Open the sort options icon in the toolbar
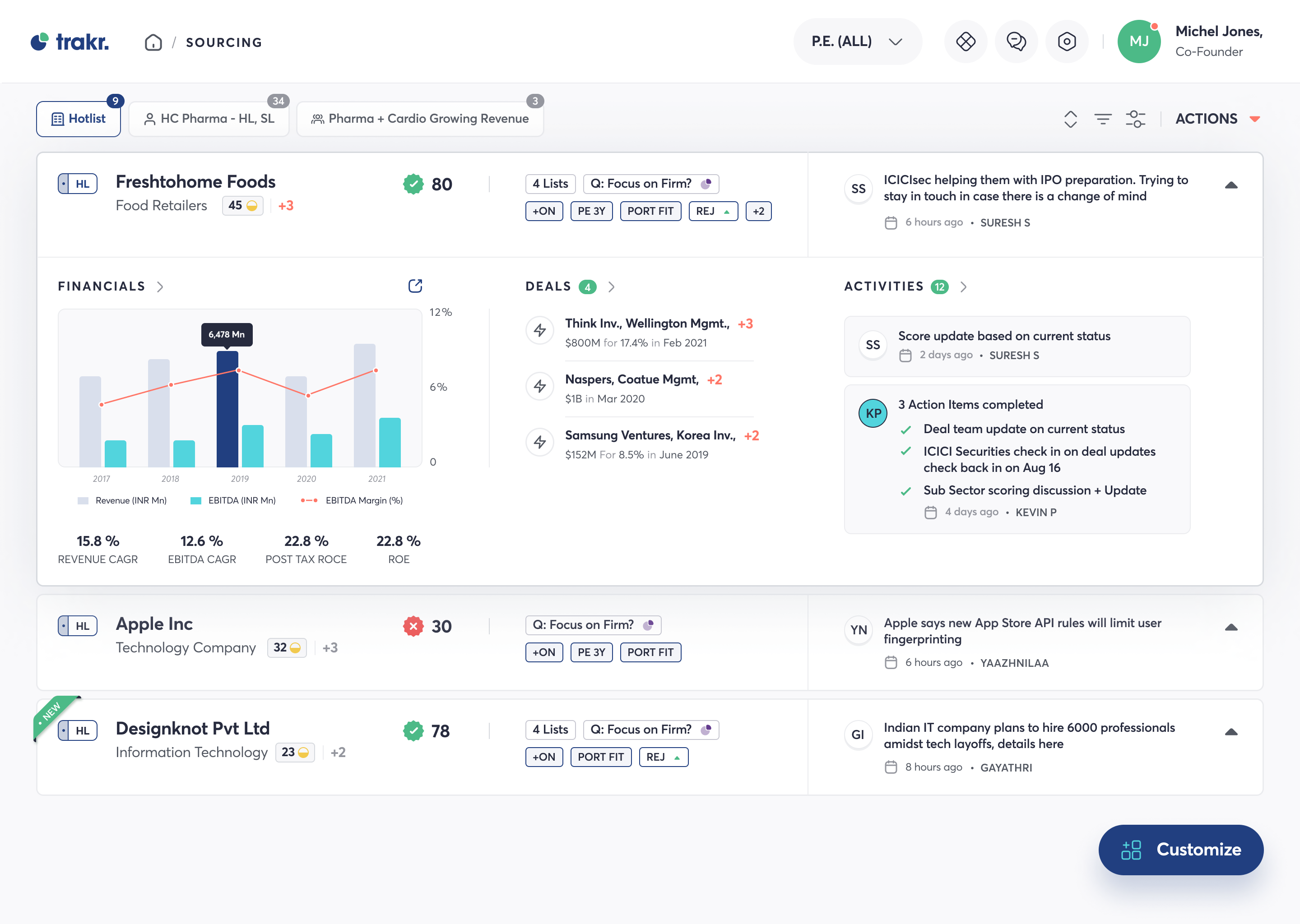The width and height of the screenshot is (1300, 924). click(x=1070, y=119)
